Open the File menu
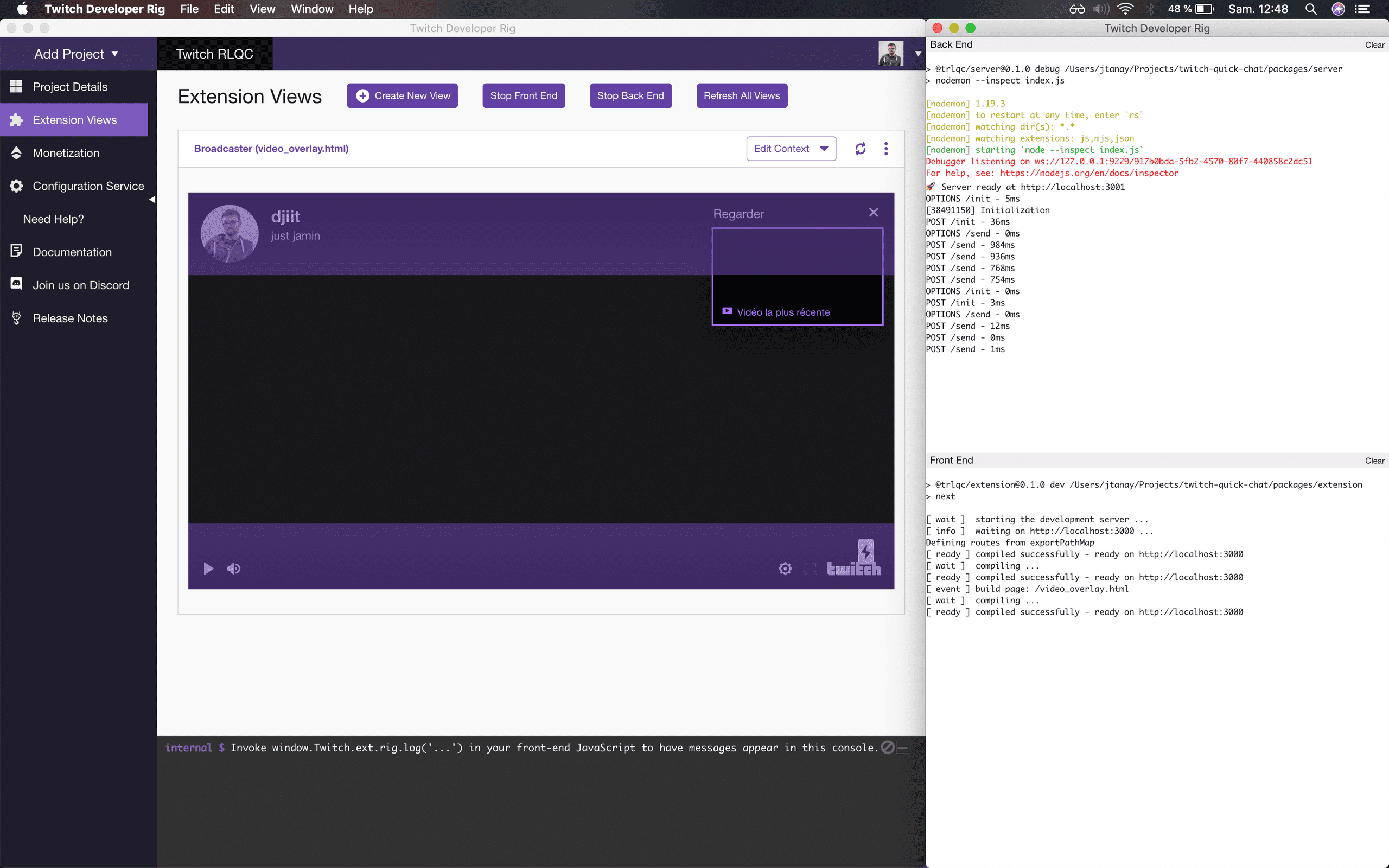 coord(189,9)
